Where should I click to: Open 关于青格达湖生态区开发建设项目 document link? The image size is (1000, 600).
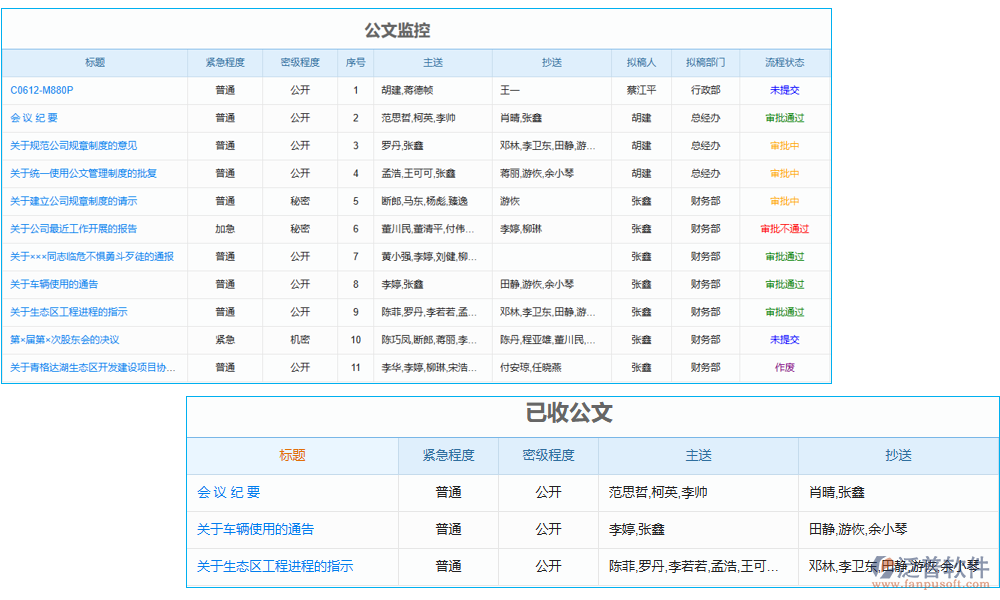click(92, 368)
